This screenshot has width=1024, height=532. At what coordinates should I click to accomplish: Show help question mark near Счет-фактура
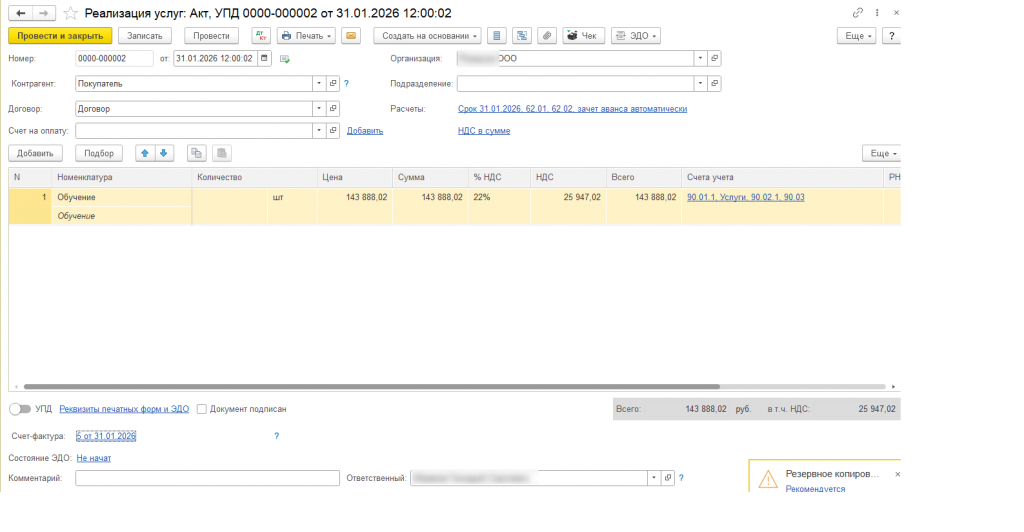click(276, 436)
